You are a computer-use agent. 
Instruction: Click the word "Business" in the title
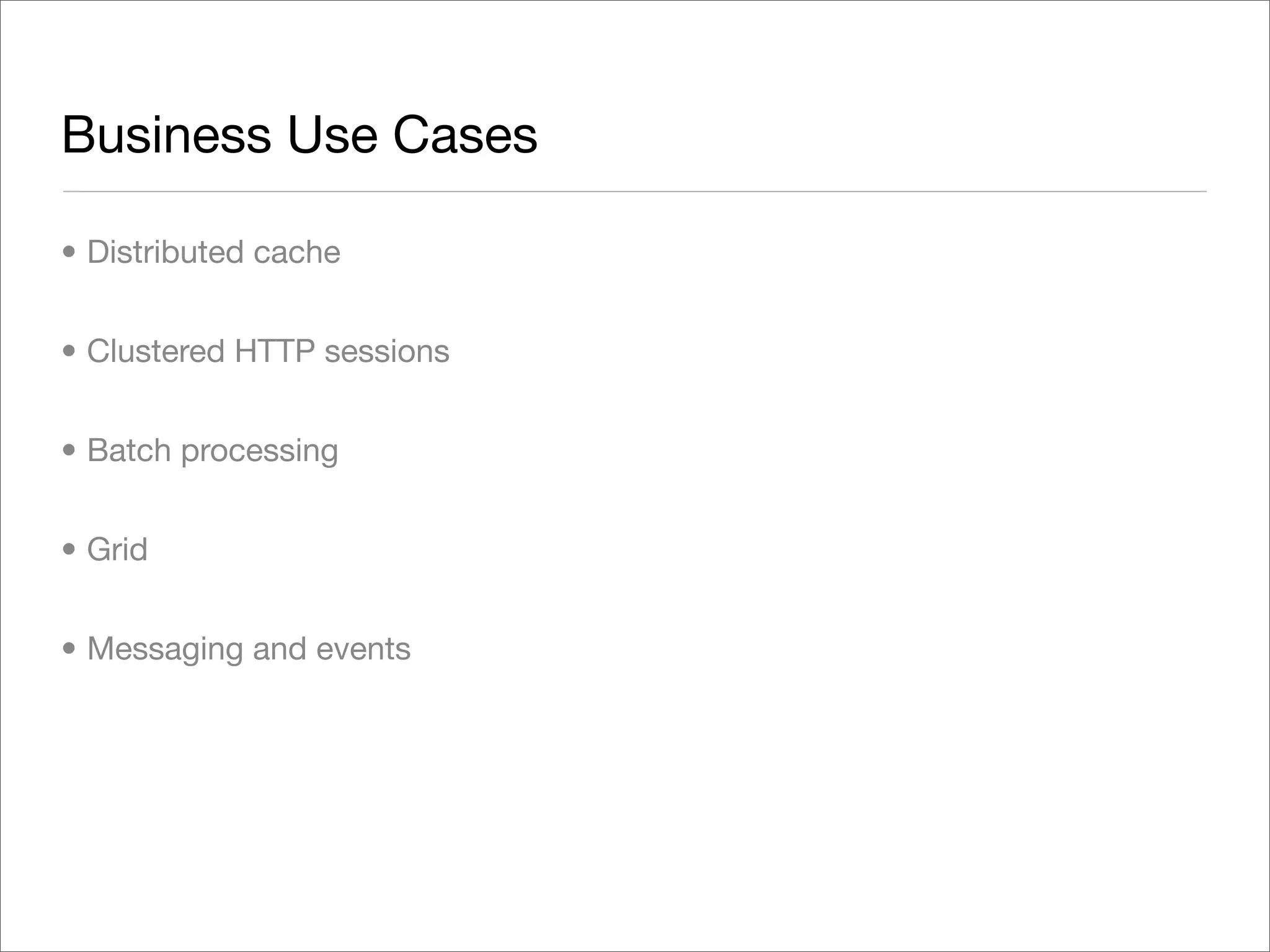[x=166, y=135]
